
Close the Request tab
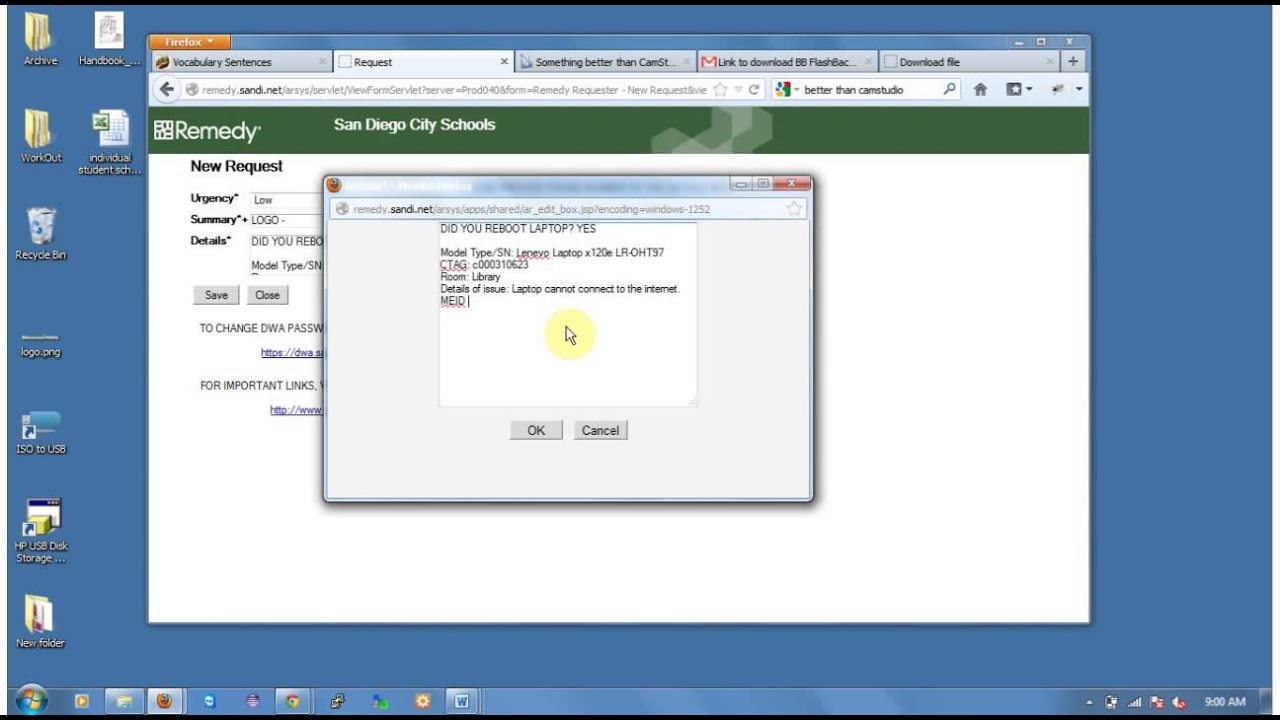(x=504, y=62)
